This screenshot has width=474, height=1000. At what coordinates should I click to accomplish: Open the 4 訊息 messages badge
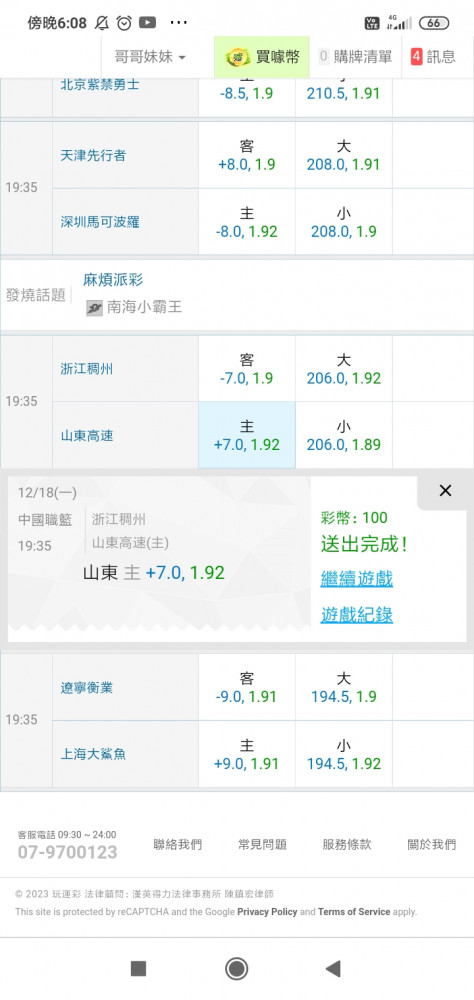point(434,57)
